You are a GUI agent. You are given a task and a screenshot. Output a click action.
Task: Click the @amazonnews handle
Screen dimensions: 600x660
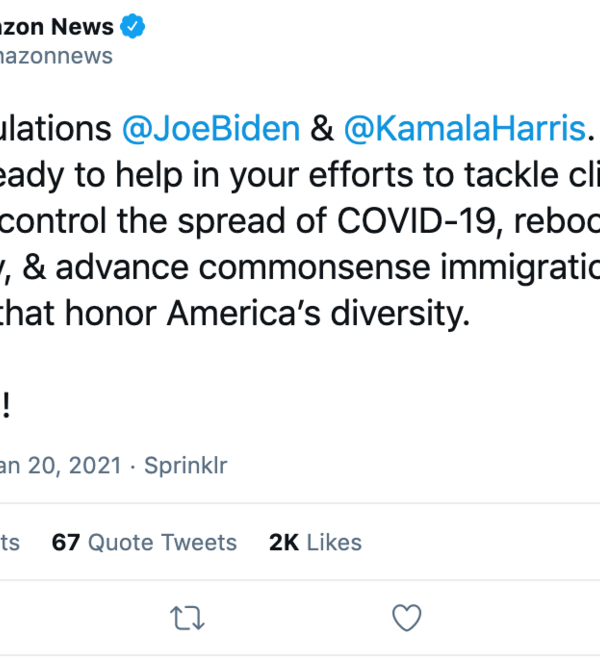click(x=56, y=56)
